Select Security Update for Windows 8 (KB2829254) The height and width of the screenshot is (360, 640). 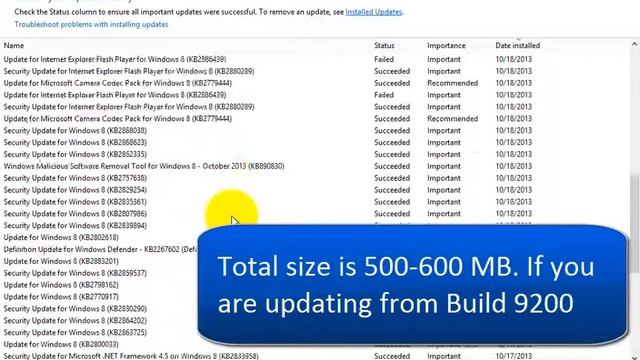[75, 189]
